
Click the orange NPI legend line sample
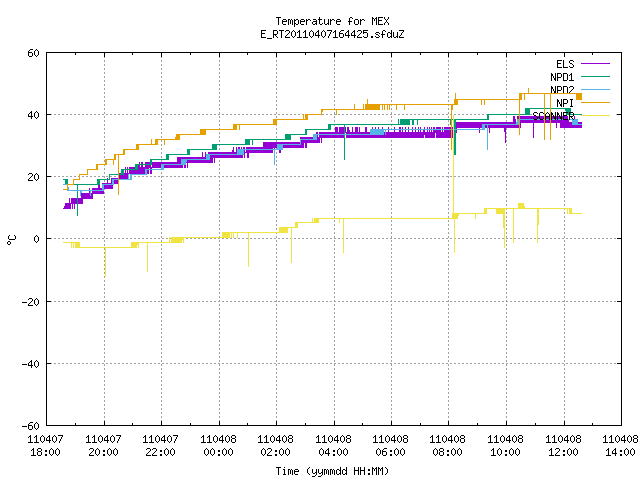(595, 102)
